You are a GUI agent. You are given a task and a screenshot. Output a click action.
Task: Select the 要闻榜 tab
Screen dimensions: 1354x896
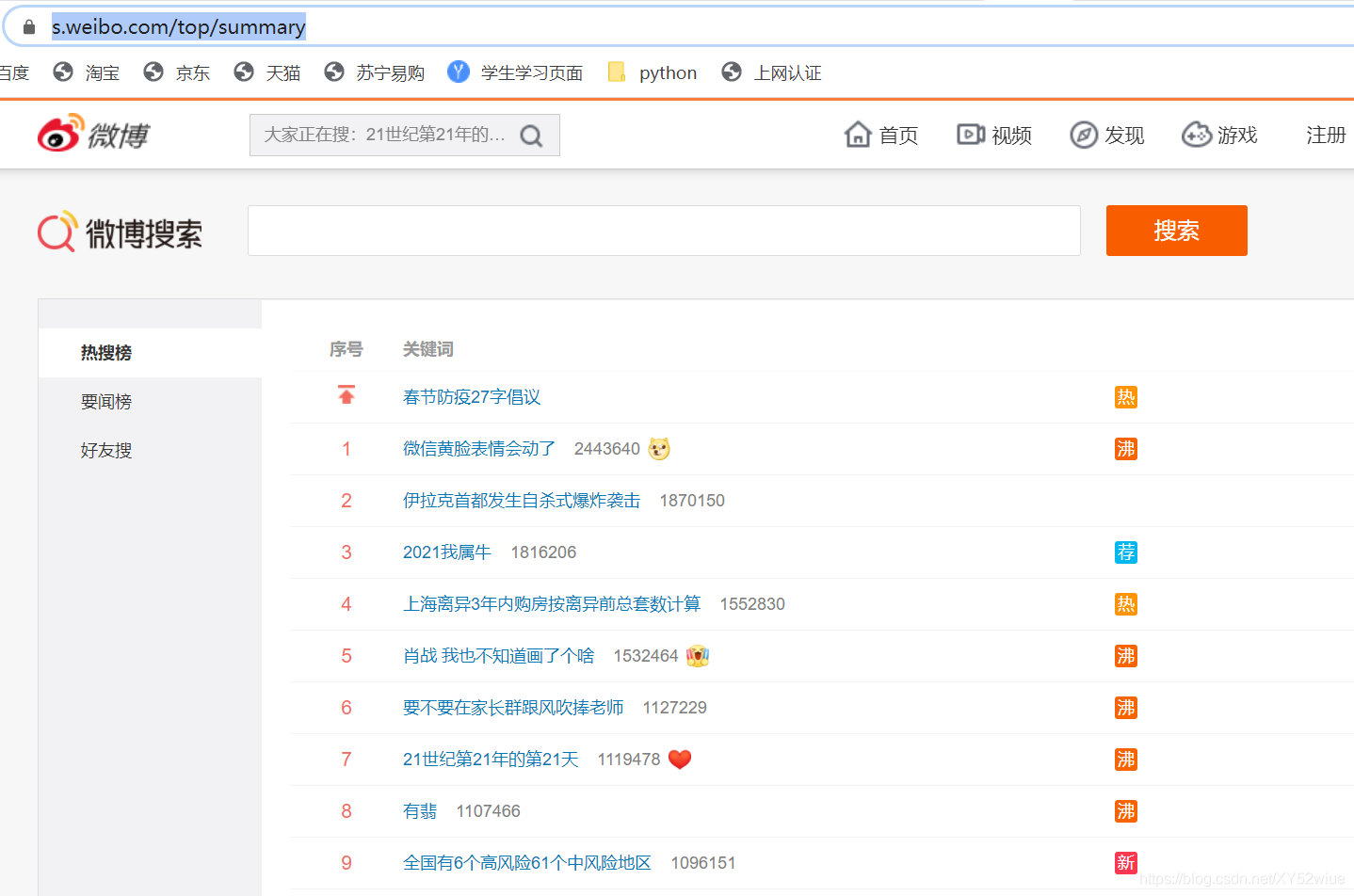[106, 402]
